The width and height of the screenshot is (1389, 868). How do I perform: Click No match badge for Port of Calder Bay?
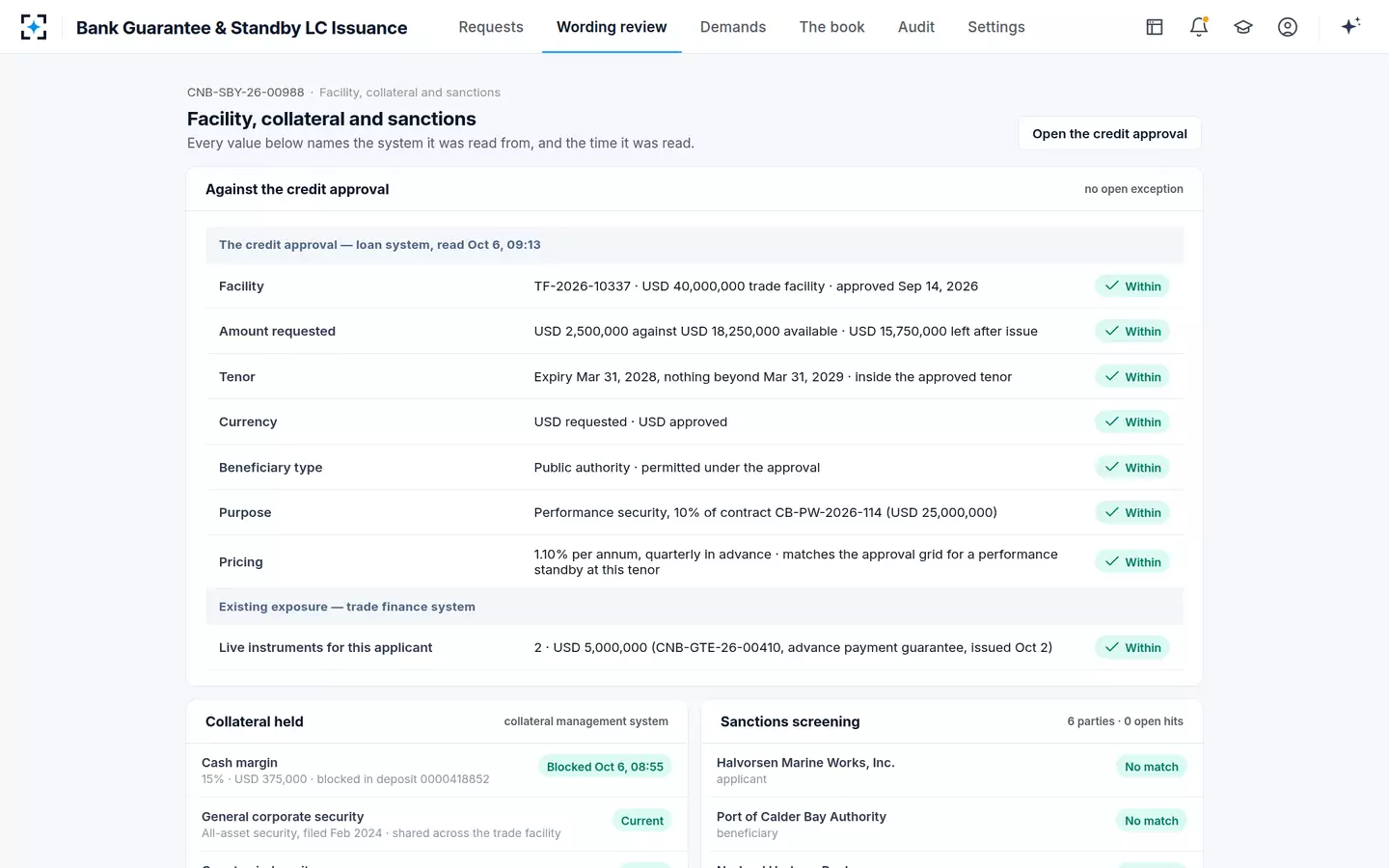[x=1152, y=821]
